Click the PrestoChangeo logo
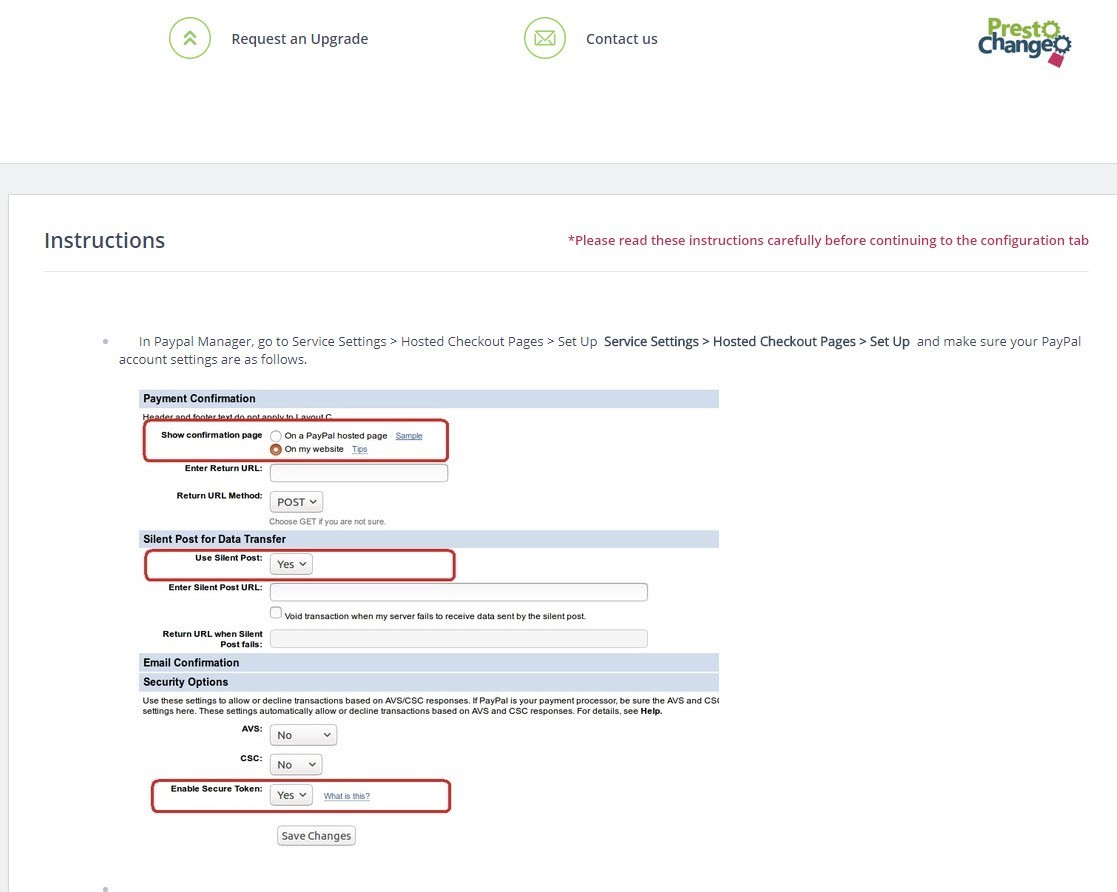The width and height of the screenshot is (1117, 892). coord(1024,42)
